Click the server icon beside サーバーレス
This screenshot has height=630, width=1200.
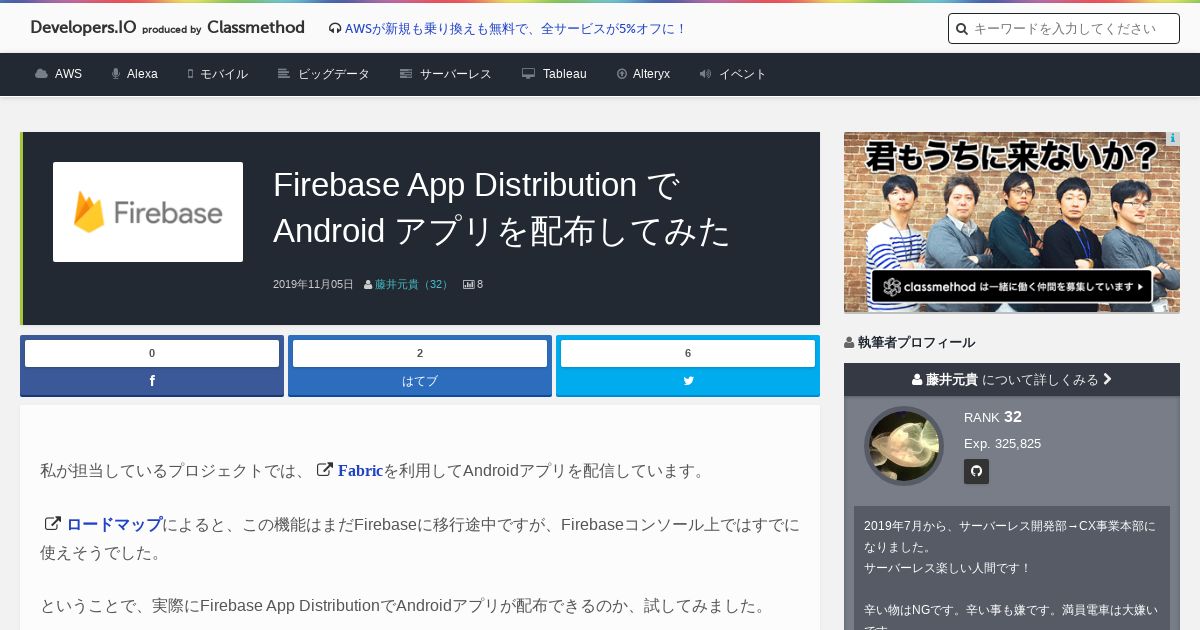pos(406,74)
